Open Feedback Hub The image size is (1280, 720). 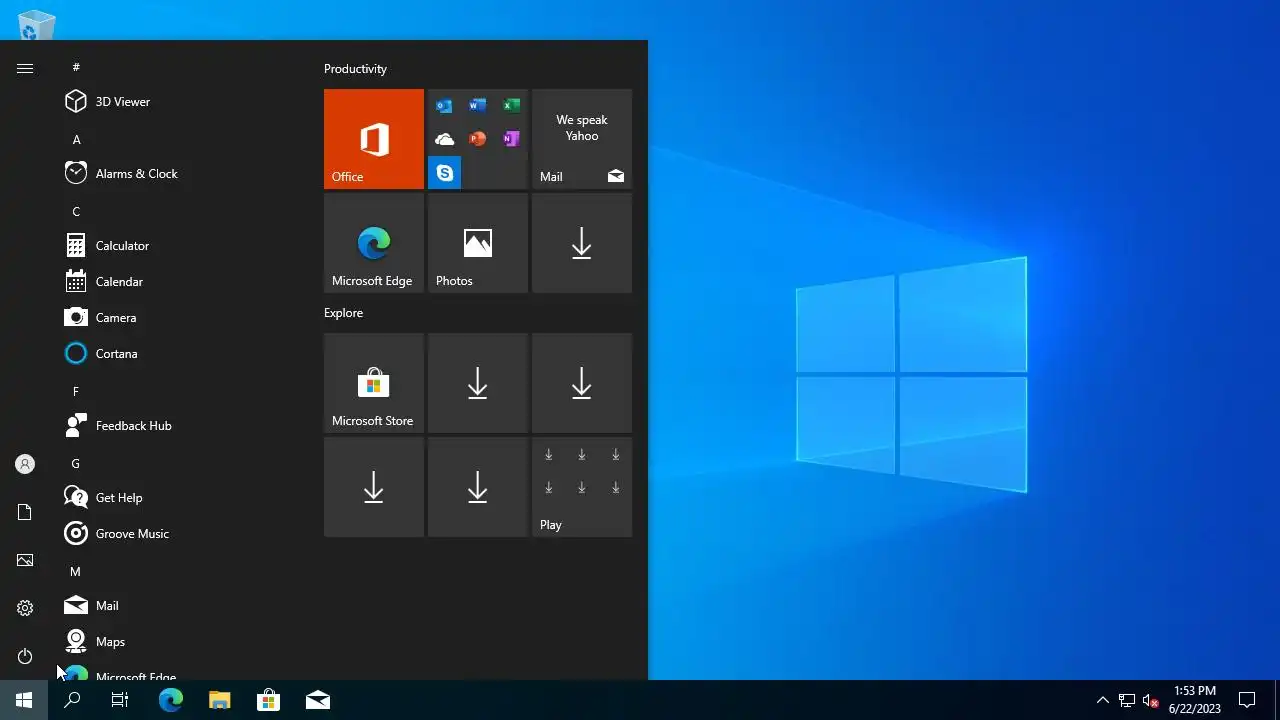point(180,426)
